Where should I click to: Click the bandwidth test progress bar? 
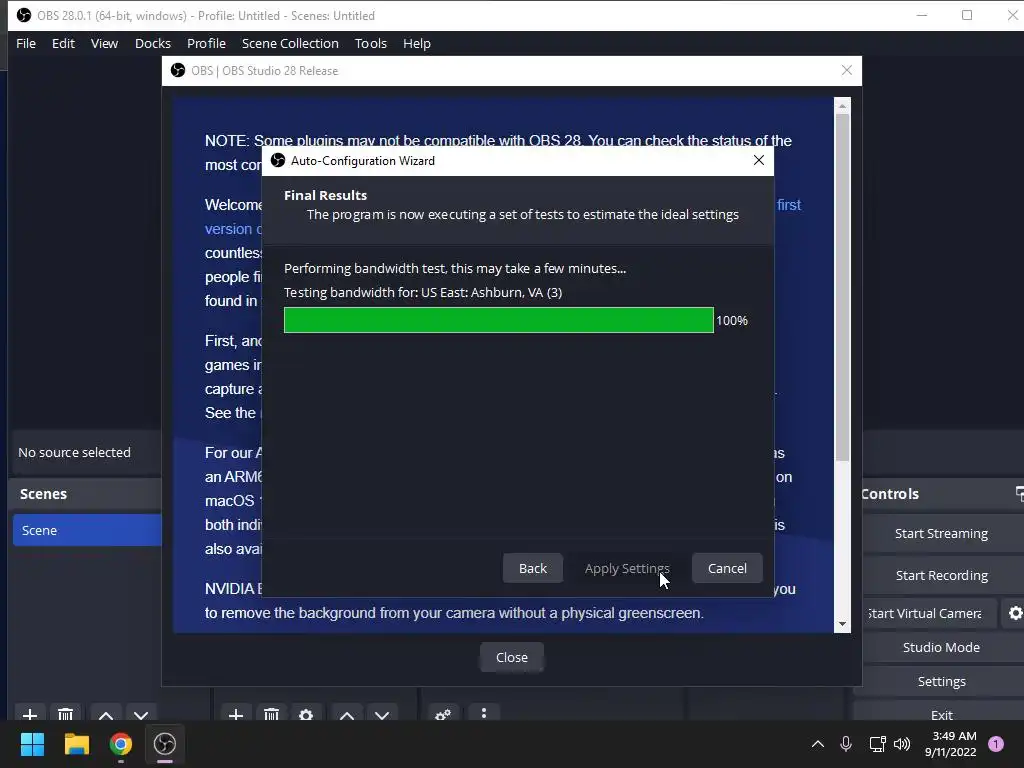coord(498,320)
